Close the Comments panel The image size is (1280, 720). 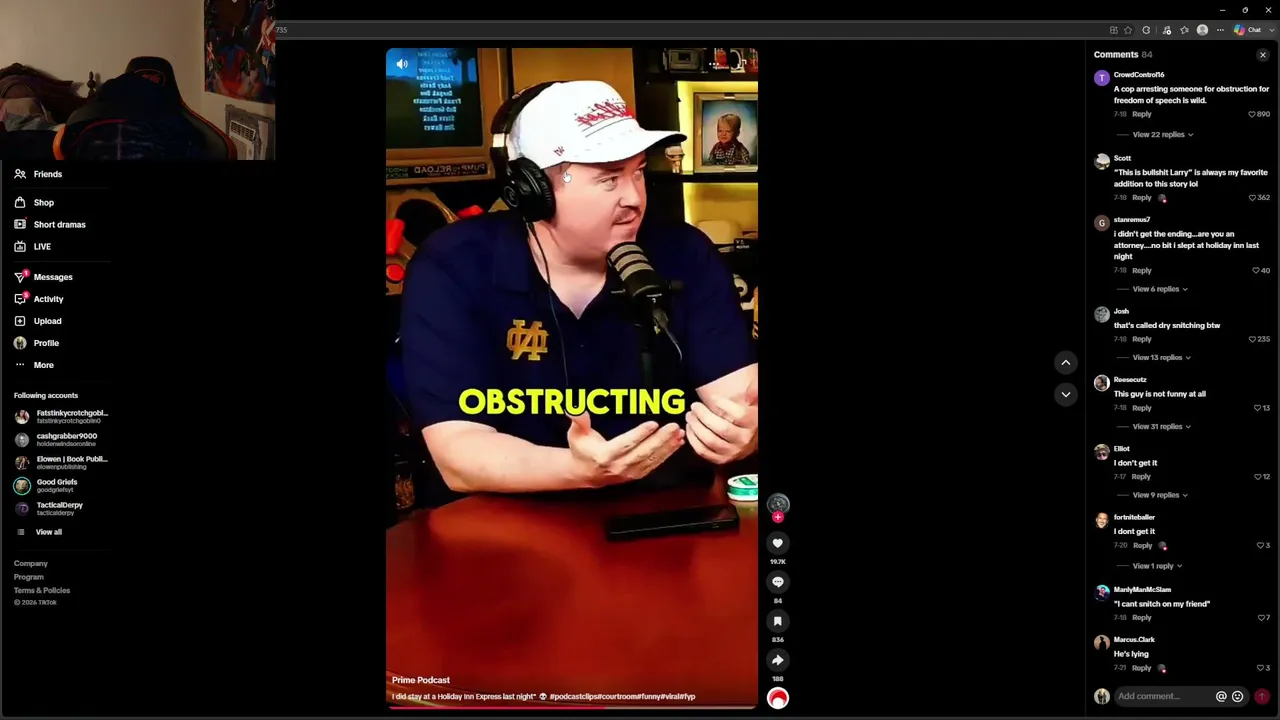pos(1263,55)
